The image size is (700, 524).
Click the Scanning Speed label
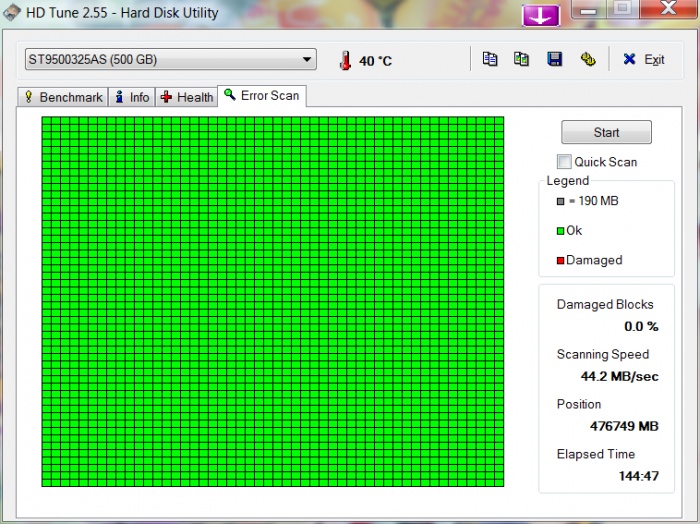[603, 354]
